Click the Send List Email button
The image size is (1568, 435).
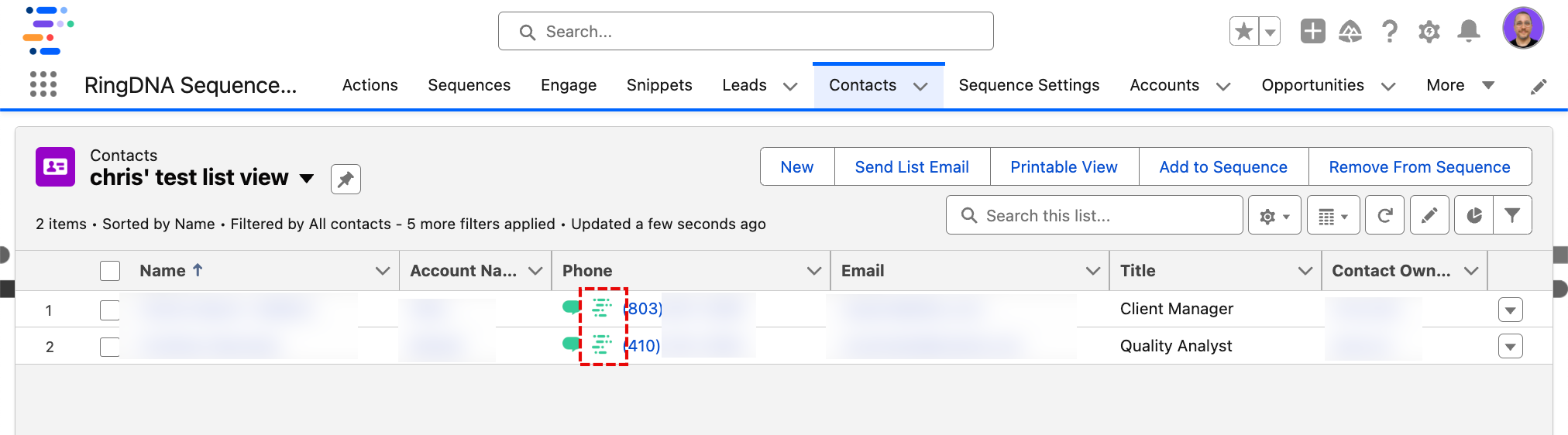tap(911, 167)
